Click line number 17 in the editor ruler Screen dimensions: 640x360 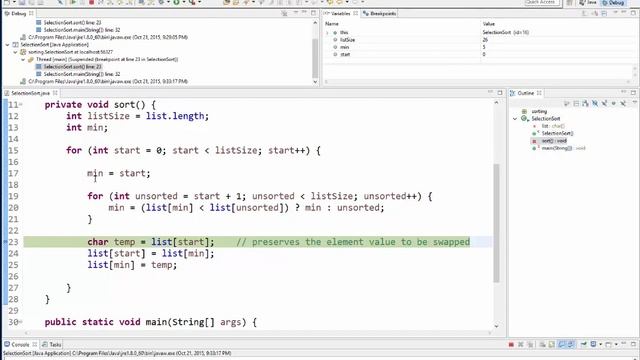click(x=13, y=173)
